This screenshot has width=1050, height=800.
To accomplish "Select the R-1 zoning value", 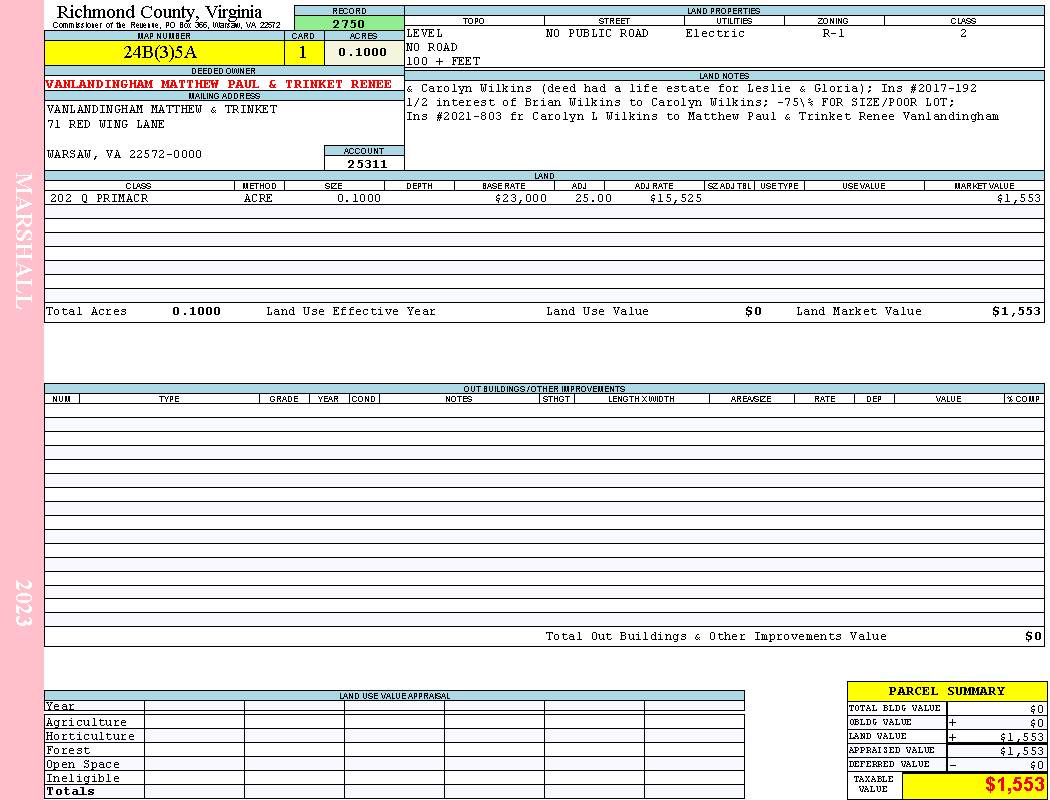I will pos(834,33).
